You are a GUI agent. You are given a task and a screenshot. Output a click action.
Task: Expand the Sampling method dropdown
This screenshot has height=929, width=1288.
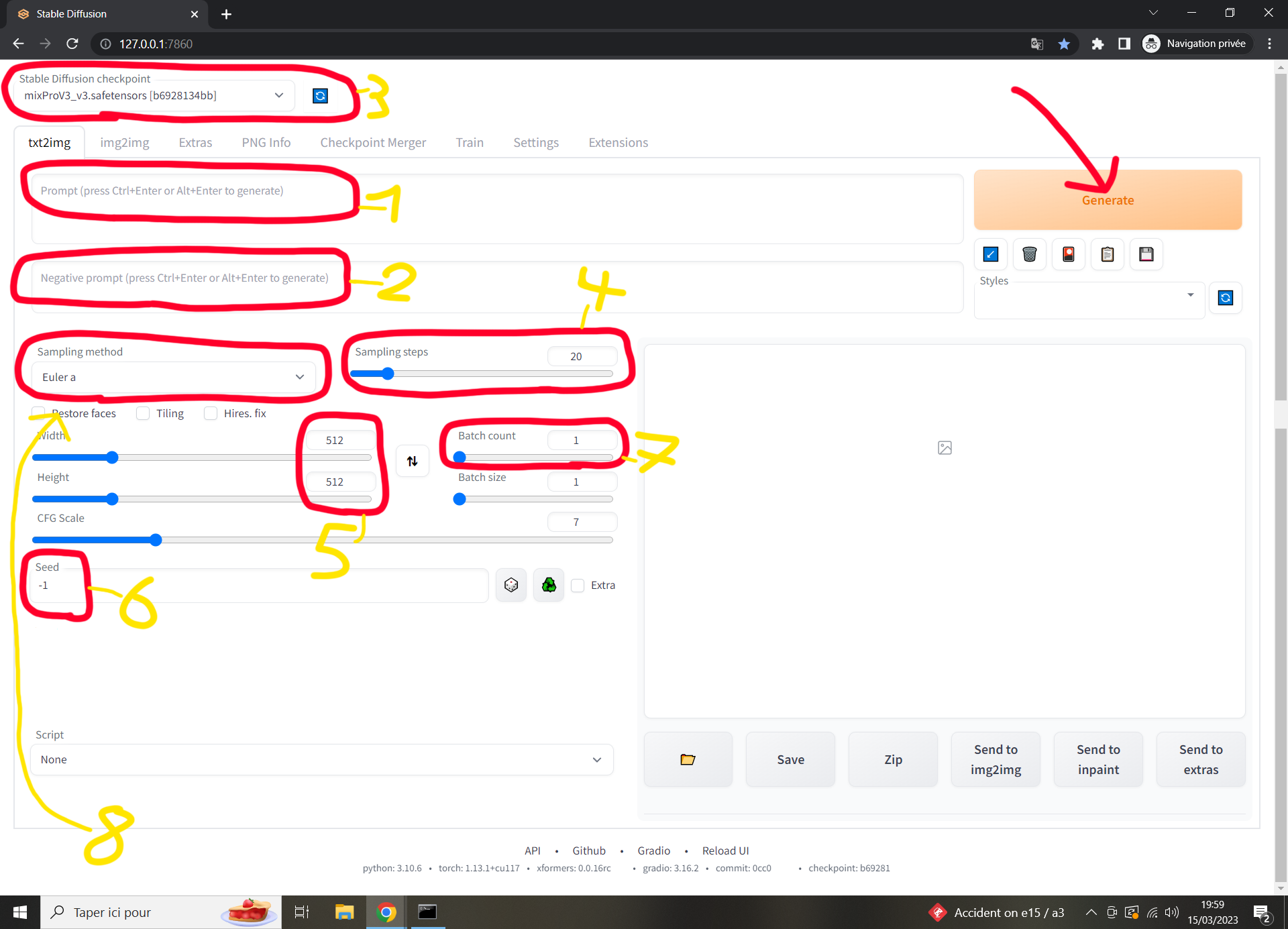(172, 377)
